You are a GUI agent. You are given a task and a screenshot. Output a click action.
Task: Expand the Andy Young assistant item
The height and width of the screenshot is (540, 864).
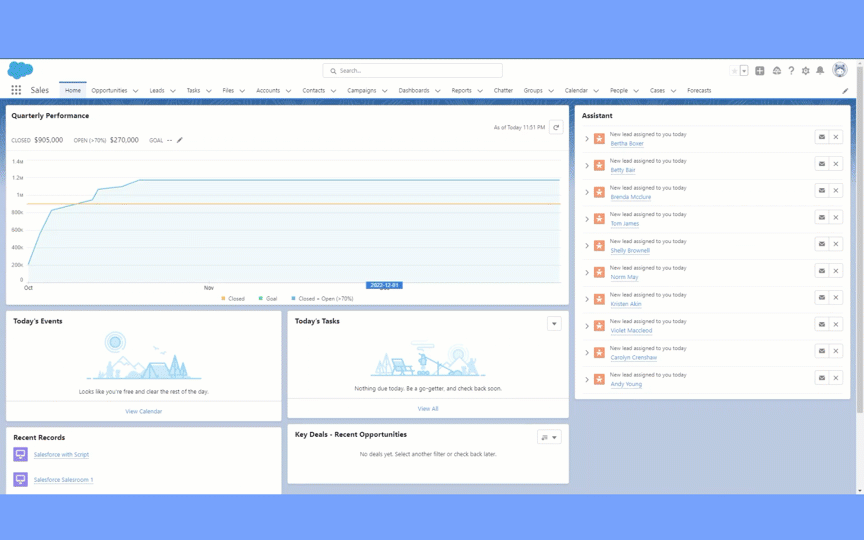(x=587, y=380)
